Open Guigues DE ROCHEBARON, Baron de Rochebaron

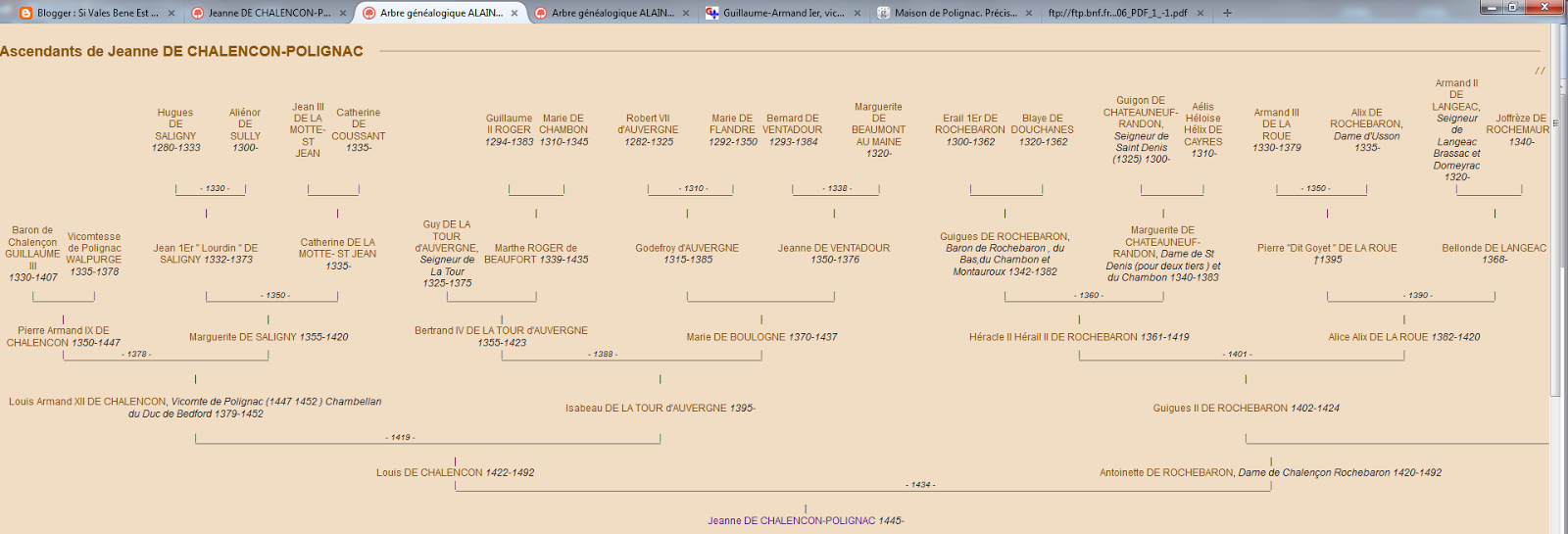1004,254
